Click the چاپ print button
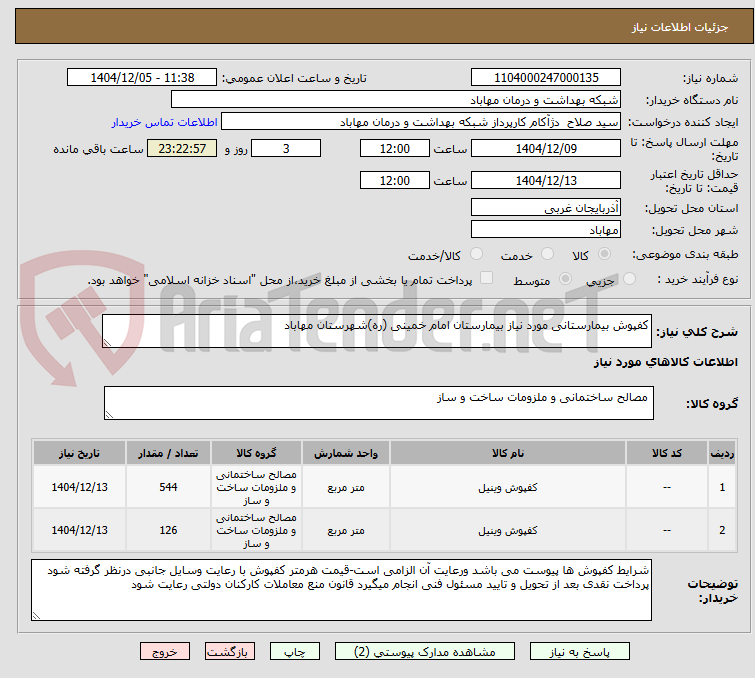Screen dimensions: 755x678 (295, 652)
